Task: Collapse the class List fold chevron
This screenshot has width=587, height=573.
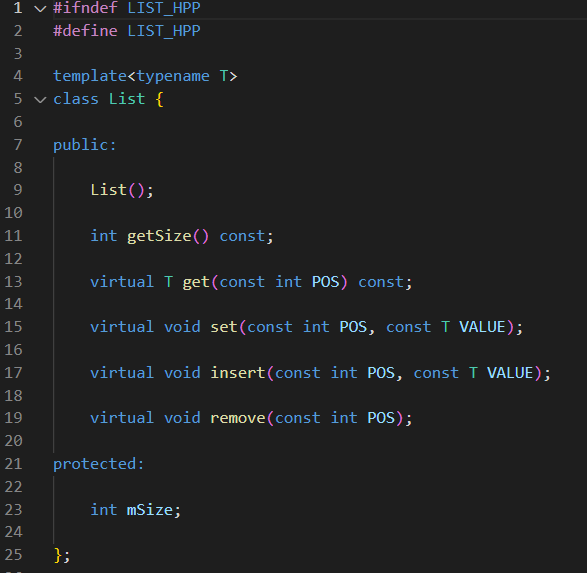Action: click(40, 100)
